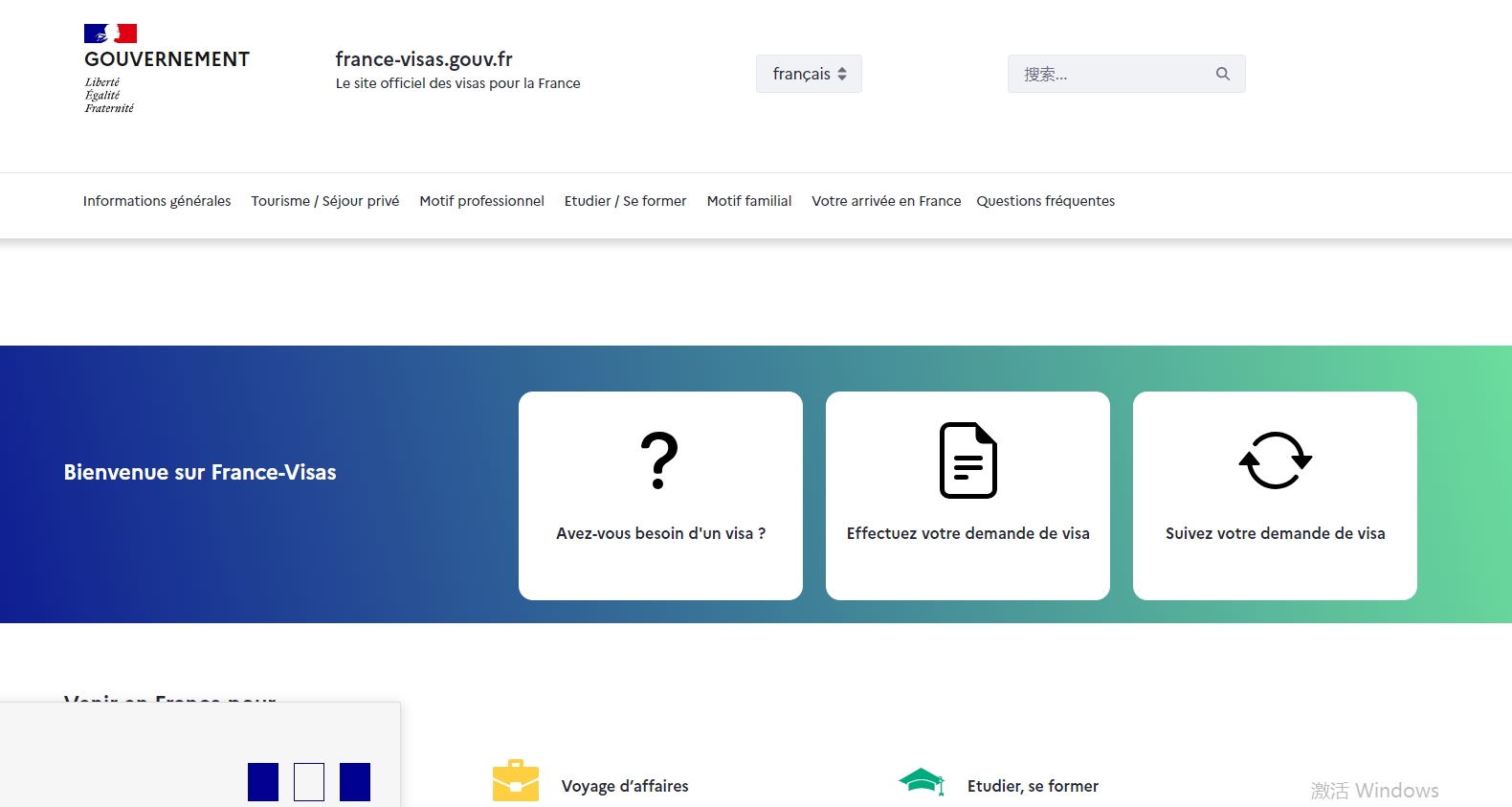Open Questions fréquentes page
The height and width of the screenshot is (807, 1512).
1045,201
